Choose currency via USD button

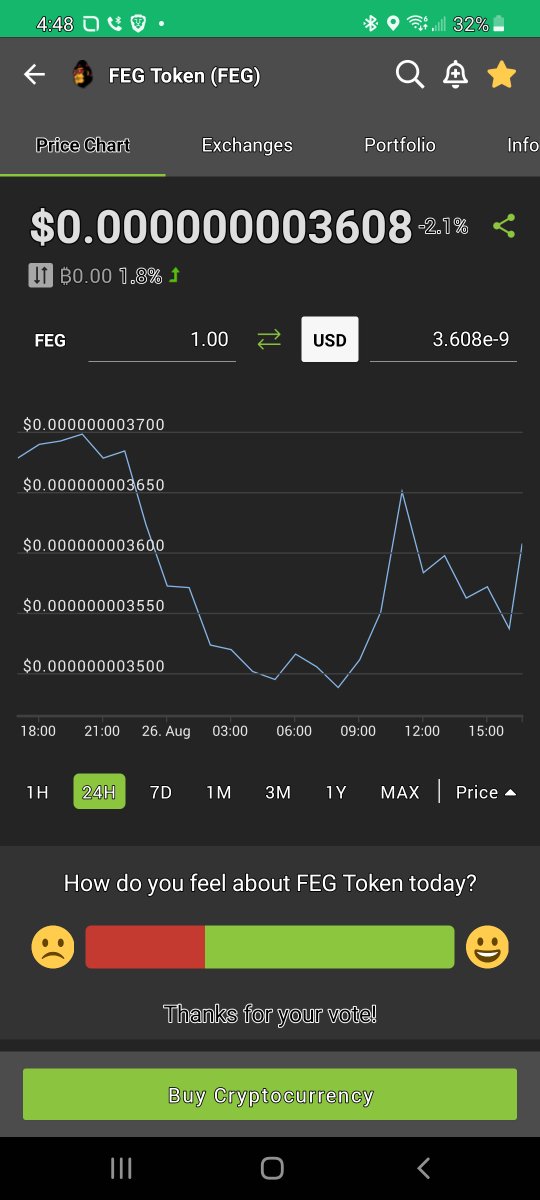(330, 340)
